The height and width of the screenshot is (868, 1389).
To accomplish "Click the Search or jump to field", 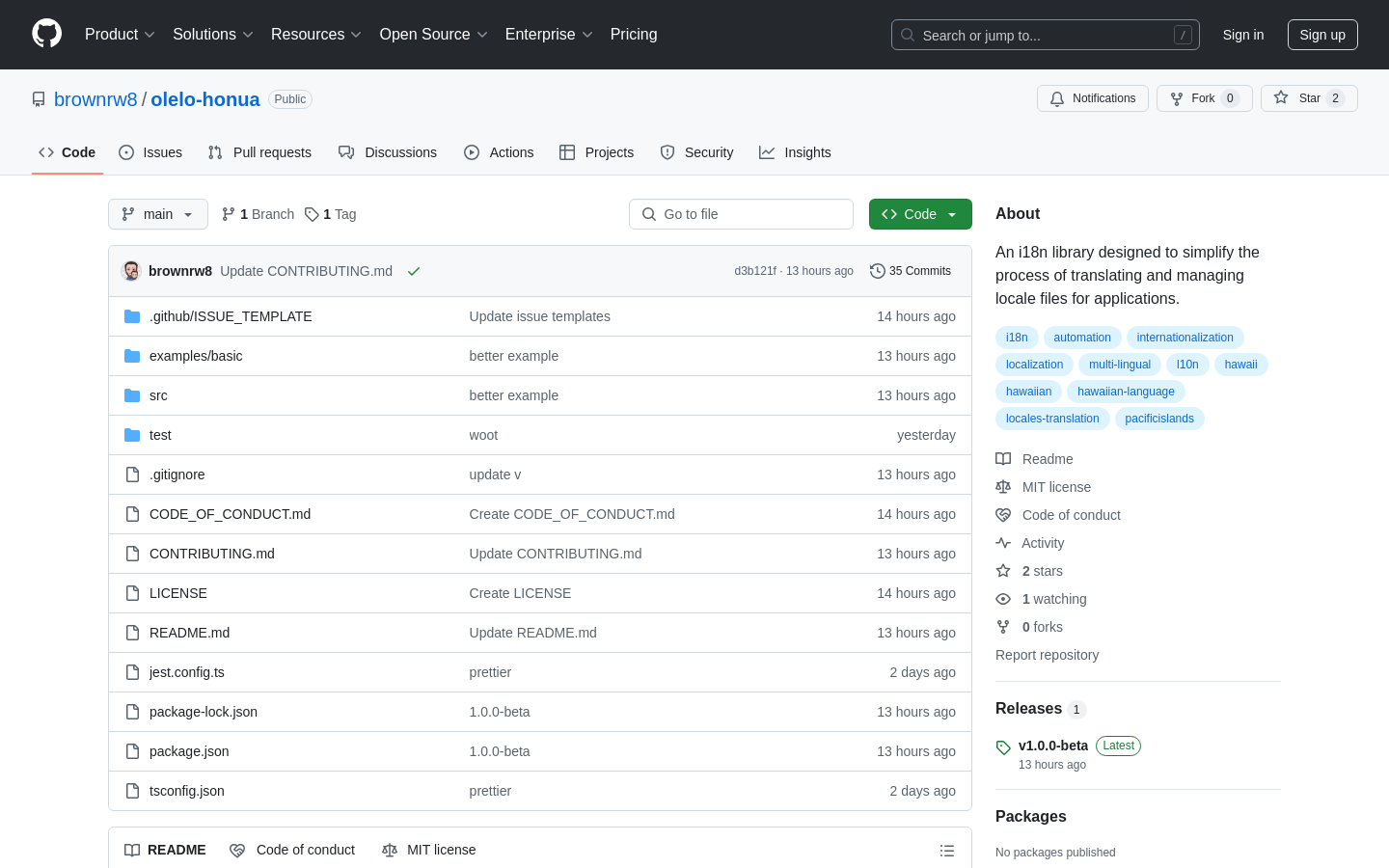I will click(x=1046, y=35).
